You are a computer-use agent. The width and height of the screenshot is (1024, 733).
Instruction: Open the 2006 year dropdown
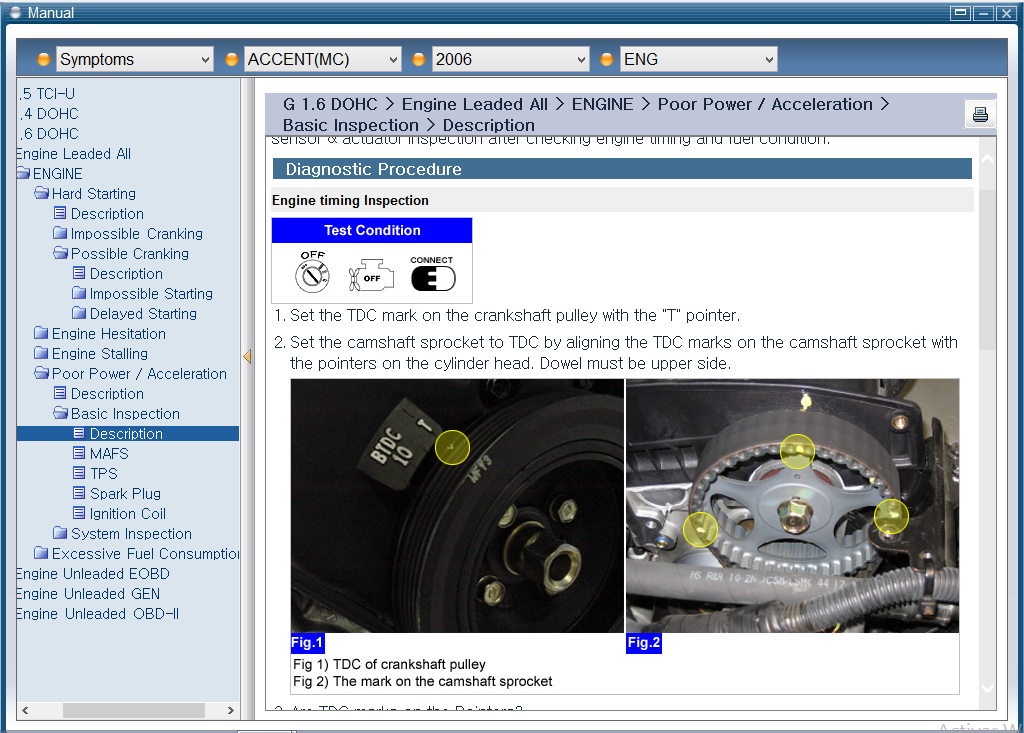point(510,59)
